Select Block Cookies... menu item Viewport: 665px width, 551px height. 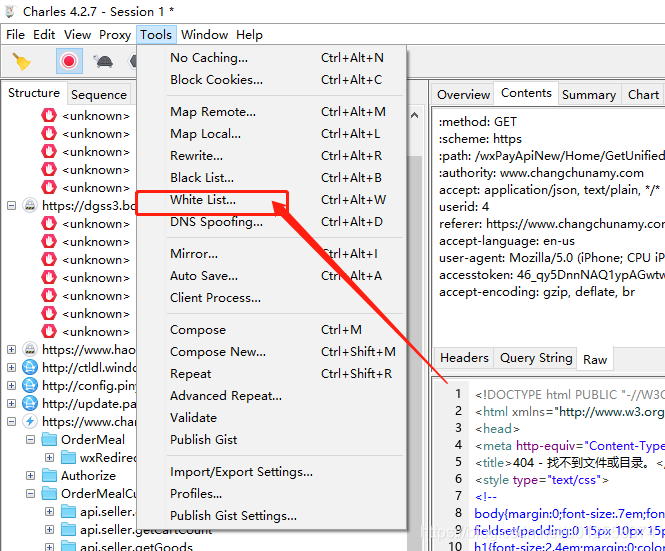tap(271, 80)
